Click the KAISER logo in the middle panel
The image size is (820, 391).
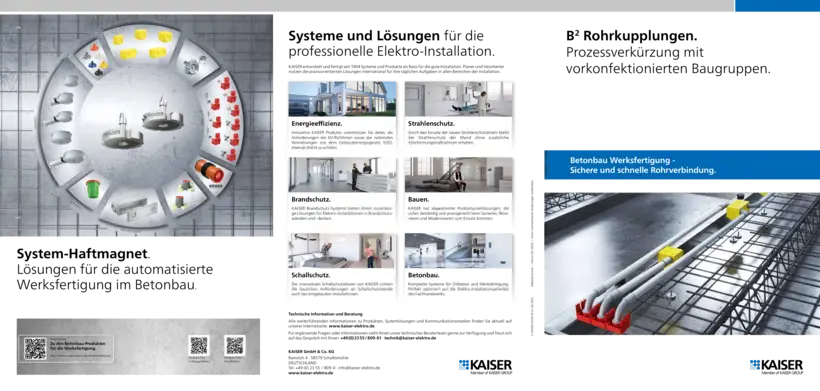coord(485,366)
